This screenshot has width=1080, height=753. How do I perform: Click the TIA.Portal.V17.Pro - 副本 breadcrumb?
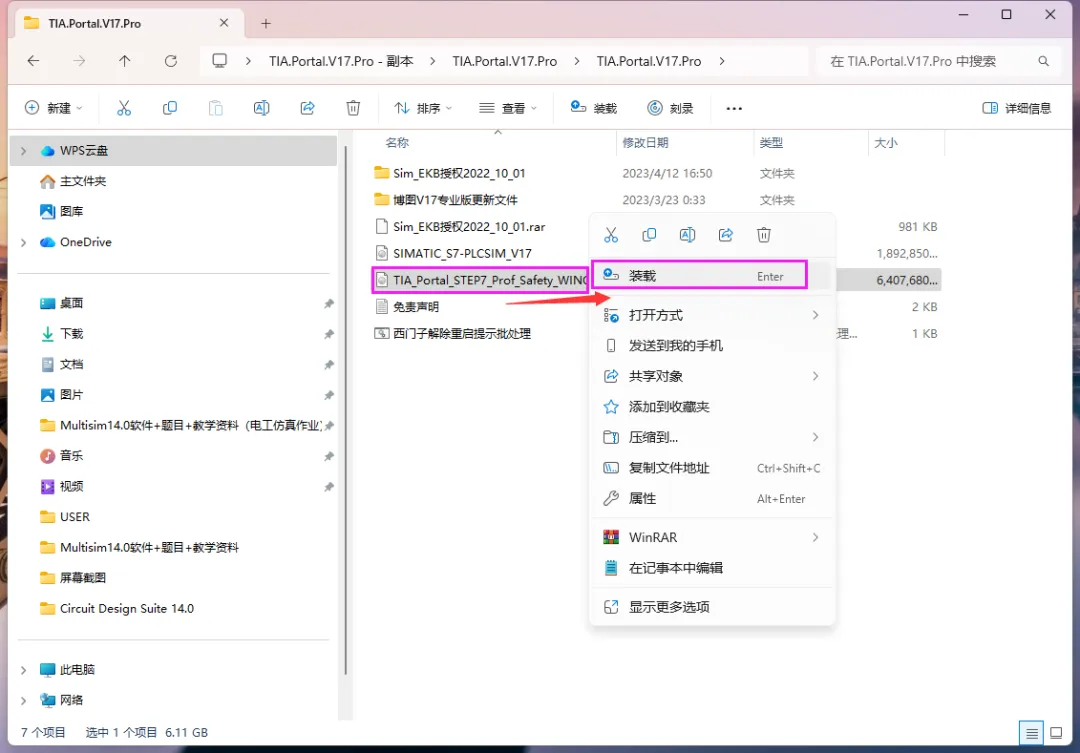tap(341, 61)
